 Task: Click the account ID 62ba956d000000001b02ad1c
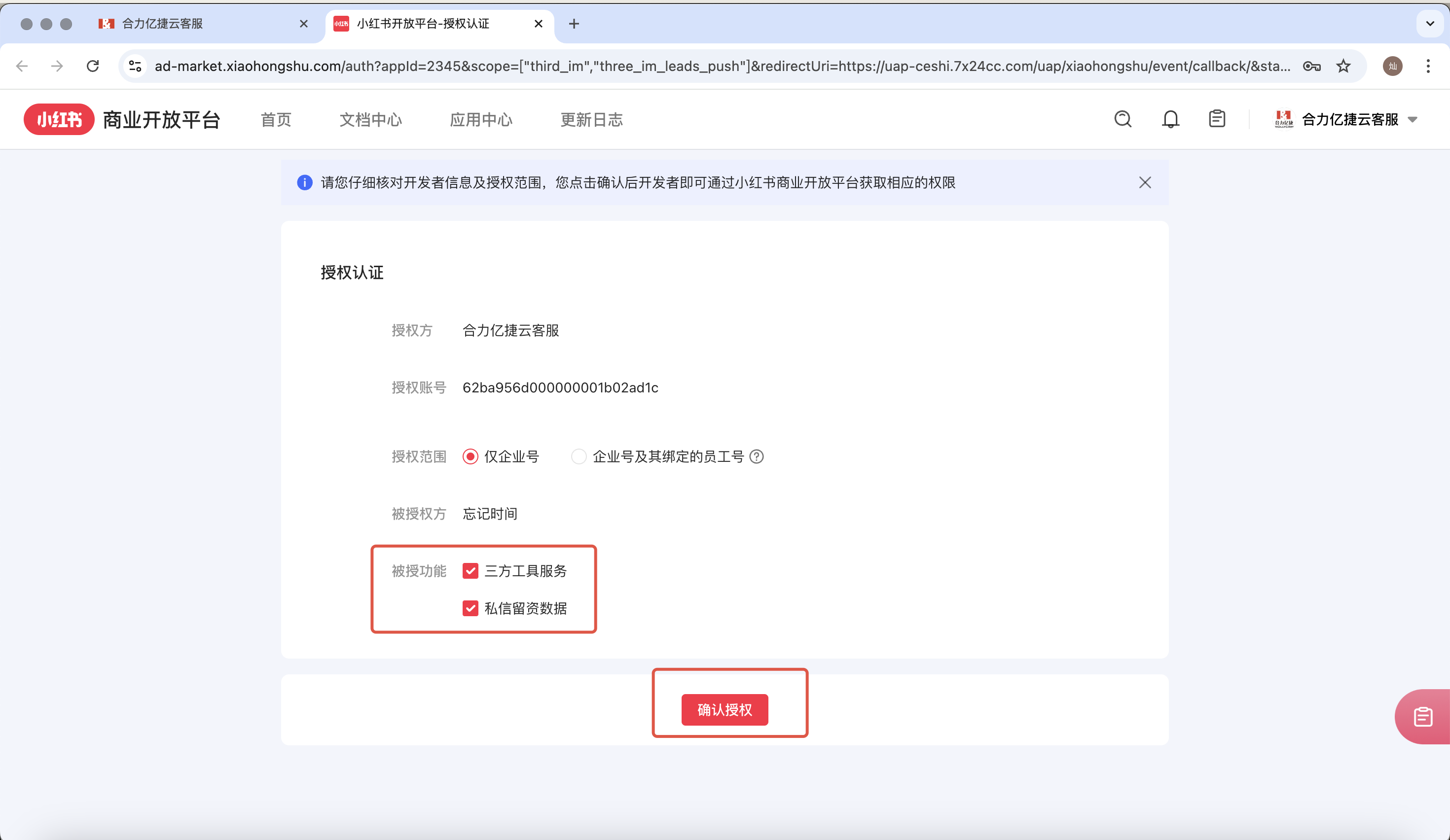click(560, 387)
